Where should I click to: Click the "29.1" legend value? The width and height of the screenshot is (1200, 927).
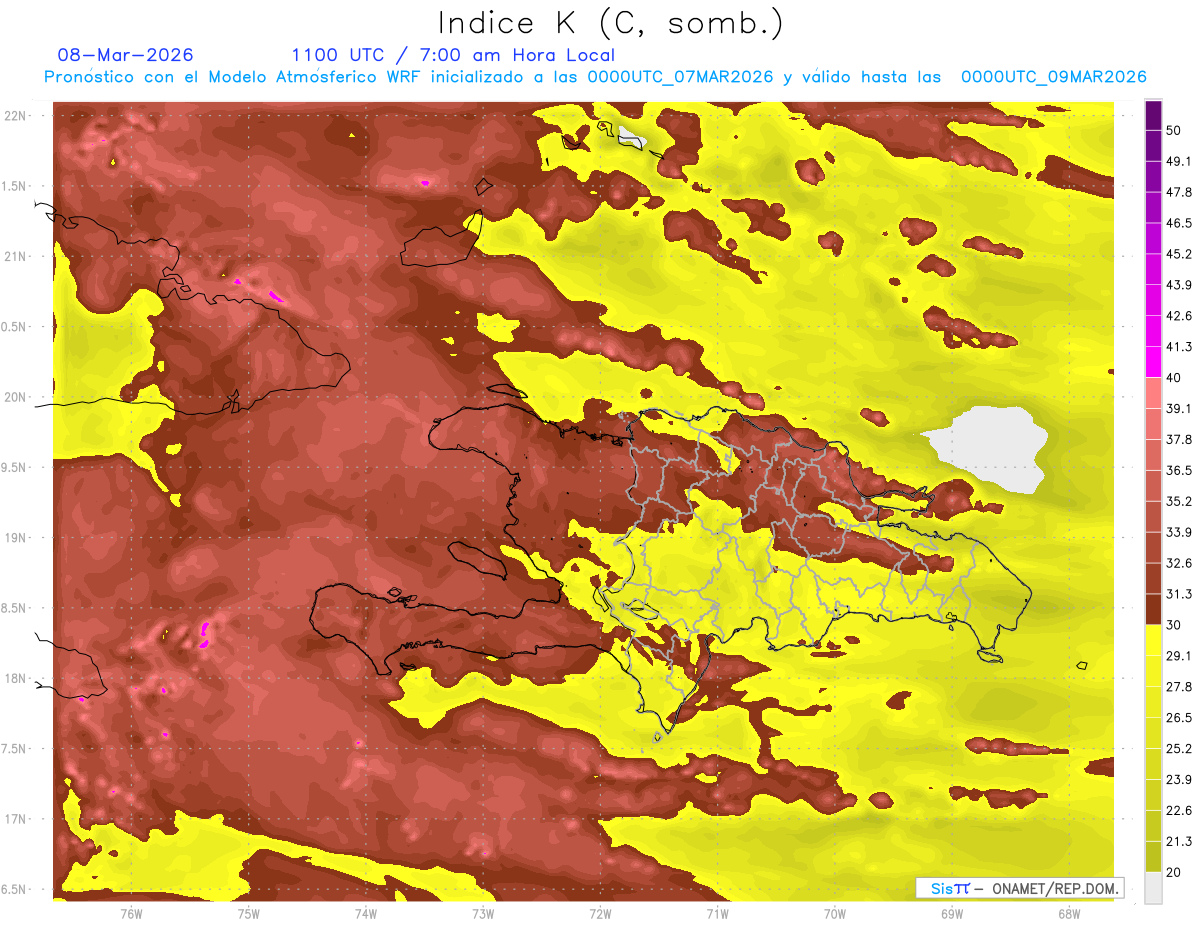tap(1179, 656)
